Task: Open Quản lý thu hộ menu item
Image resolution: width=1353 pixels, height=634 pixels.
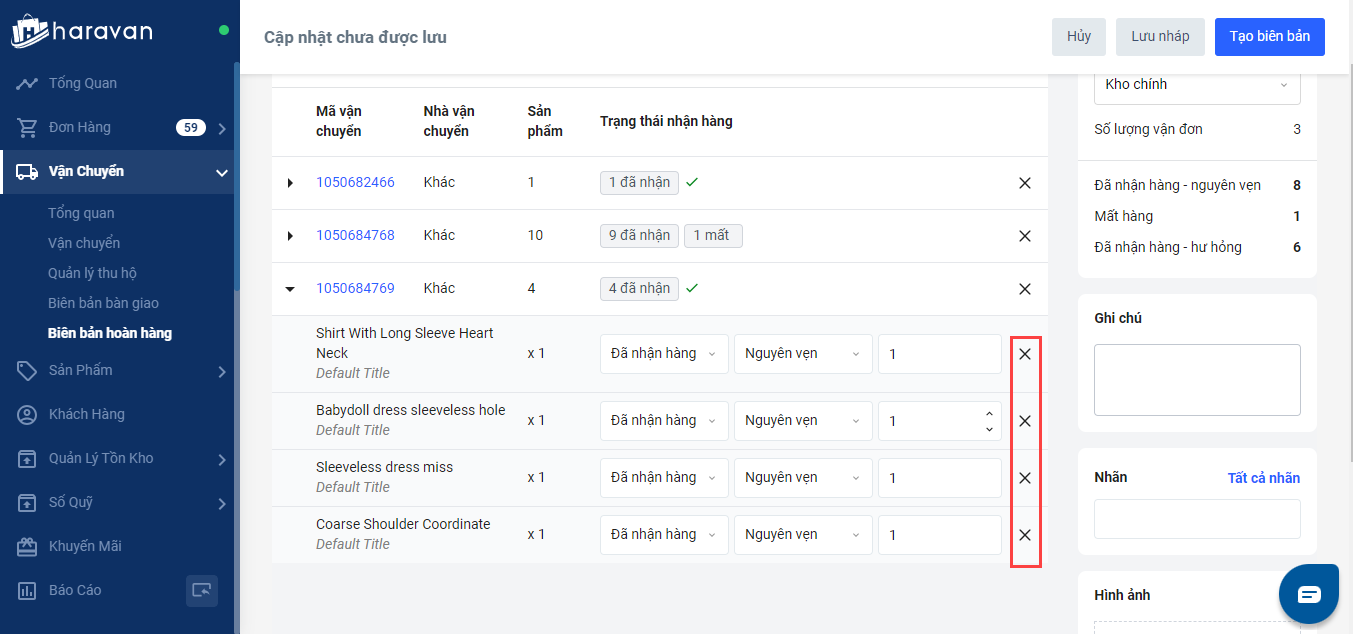Action: (x=92, y=273)
